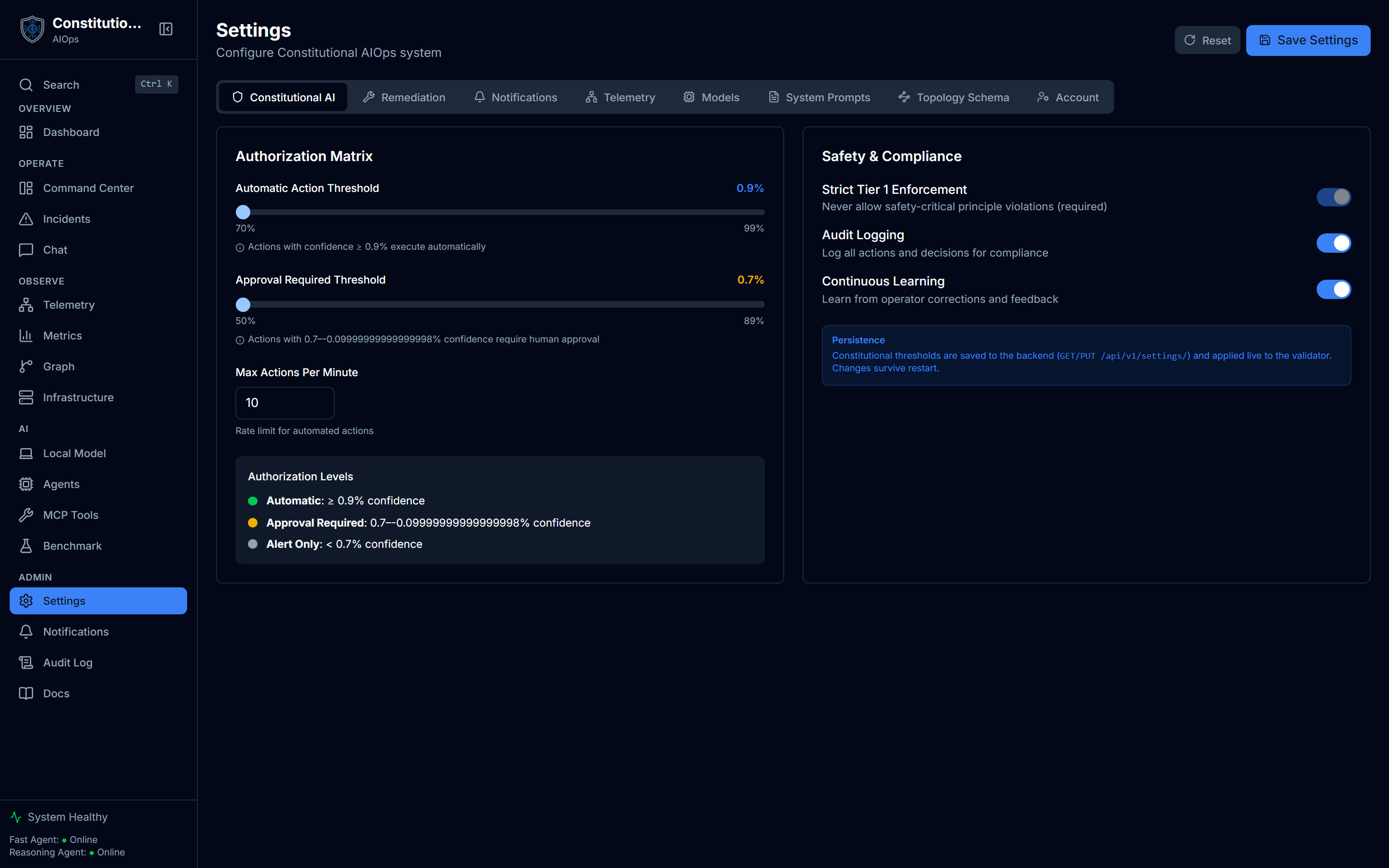This screenshot has height=868, width=1389.
Task: Click the 0.7% approval threshold value
Action: click(x=751, y=280)
